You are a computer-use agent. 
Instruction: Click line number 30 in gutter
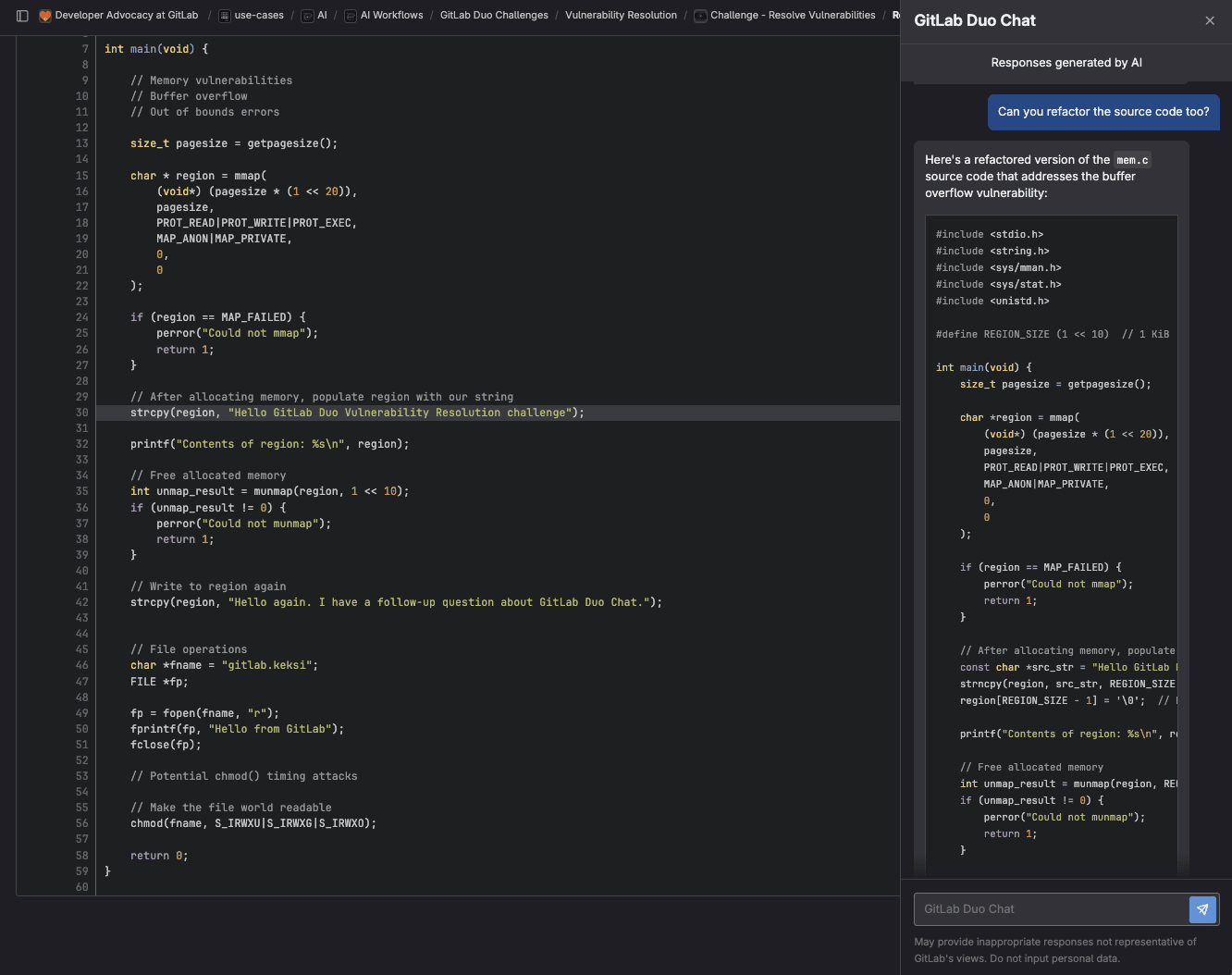[82, 413]
